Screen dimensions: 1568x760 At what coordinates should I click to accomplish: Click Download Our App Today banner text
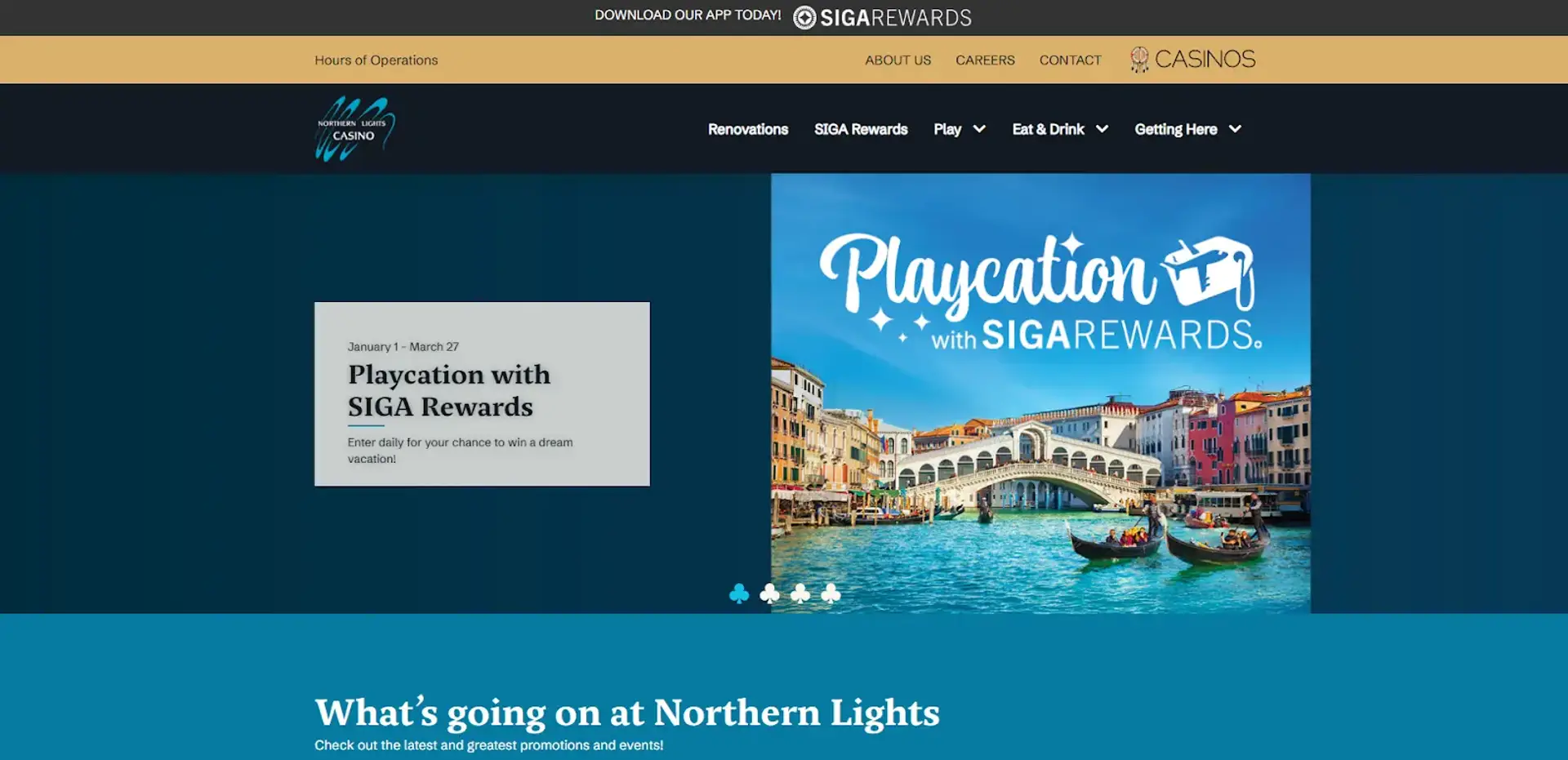688,15
